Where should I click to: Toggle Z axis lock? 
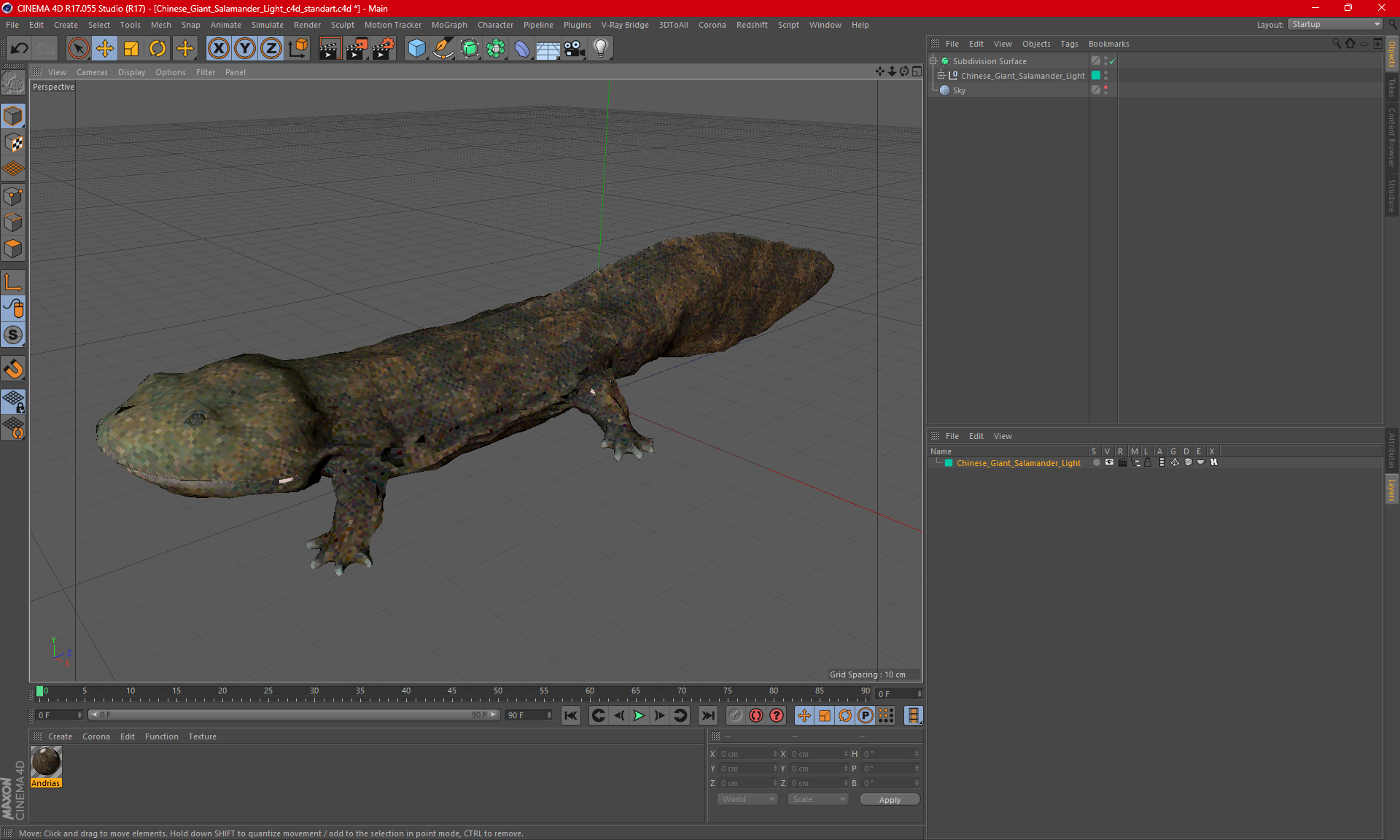pyautogui.click(x=271, y=49)
